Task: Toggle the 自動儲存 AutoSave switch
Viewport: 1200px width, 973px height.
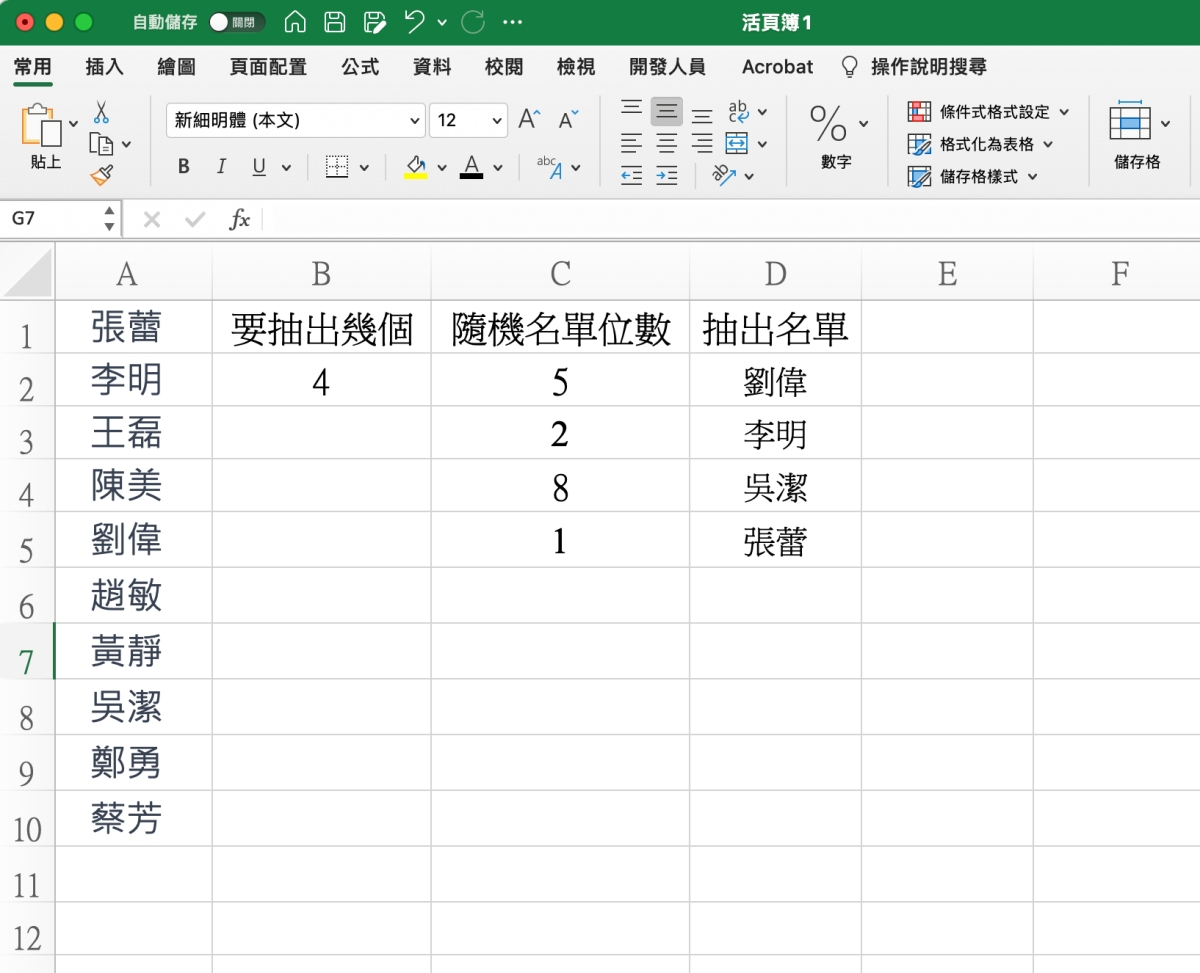Action: [236, 22]
